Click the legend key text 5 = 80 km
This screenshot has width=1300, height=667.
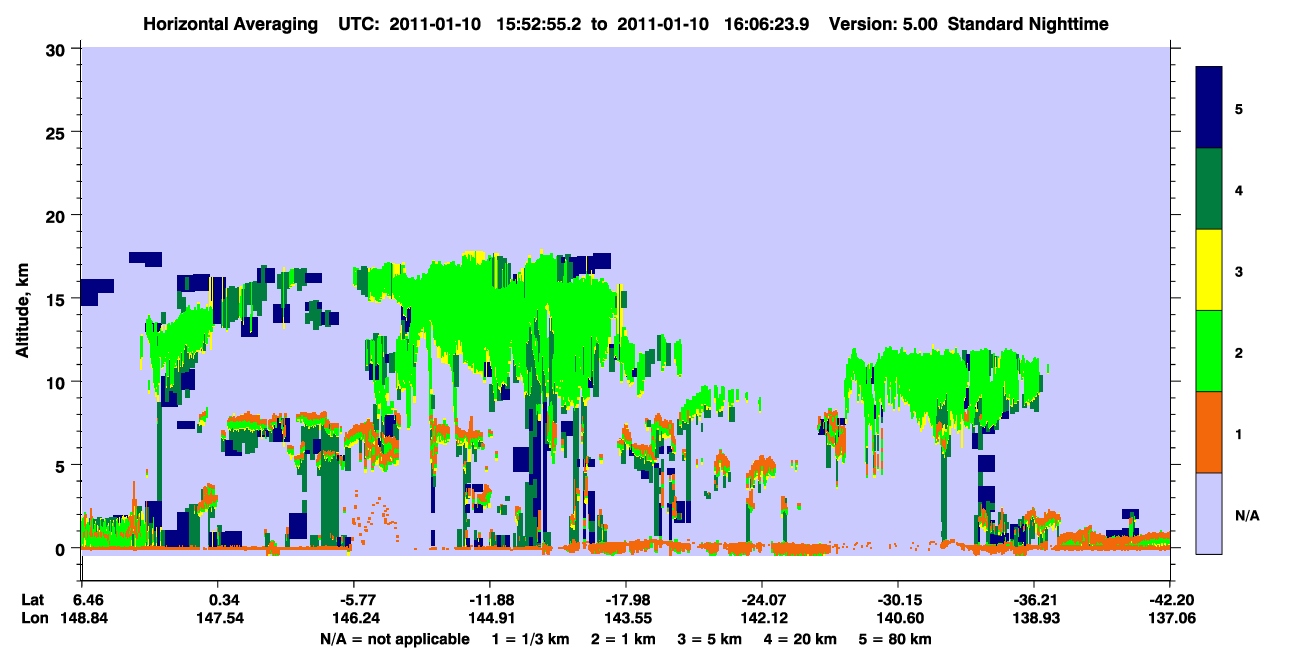[894, 639]
